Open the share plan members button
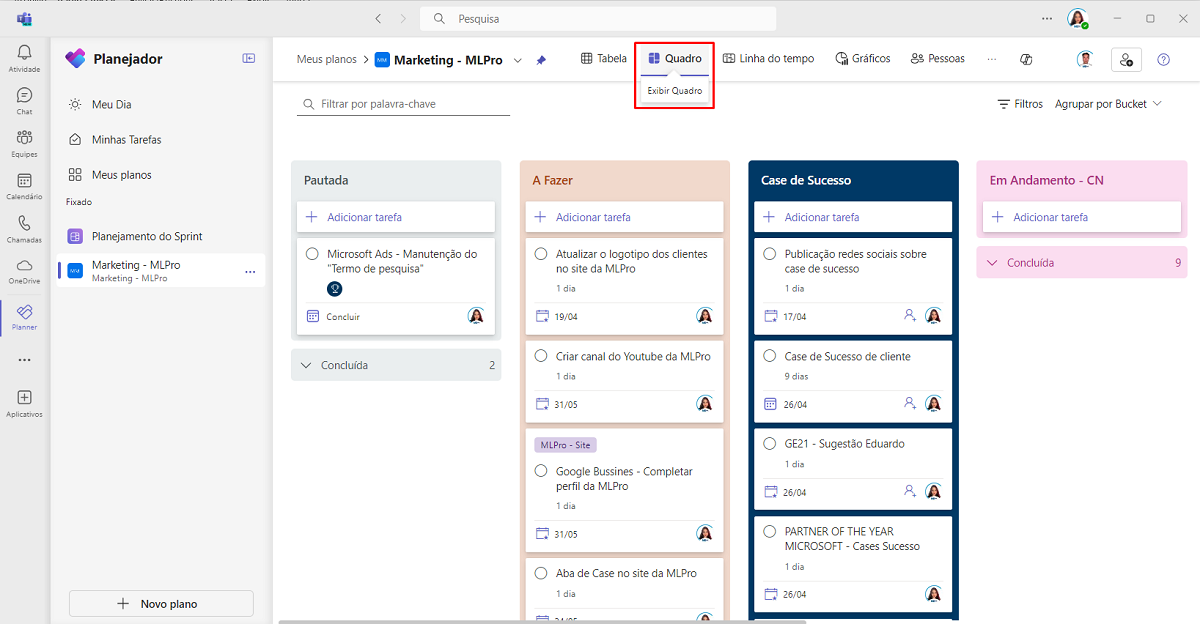Screen dimensions: 1200x624 [x=1126, y=60]
